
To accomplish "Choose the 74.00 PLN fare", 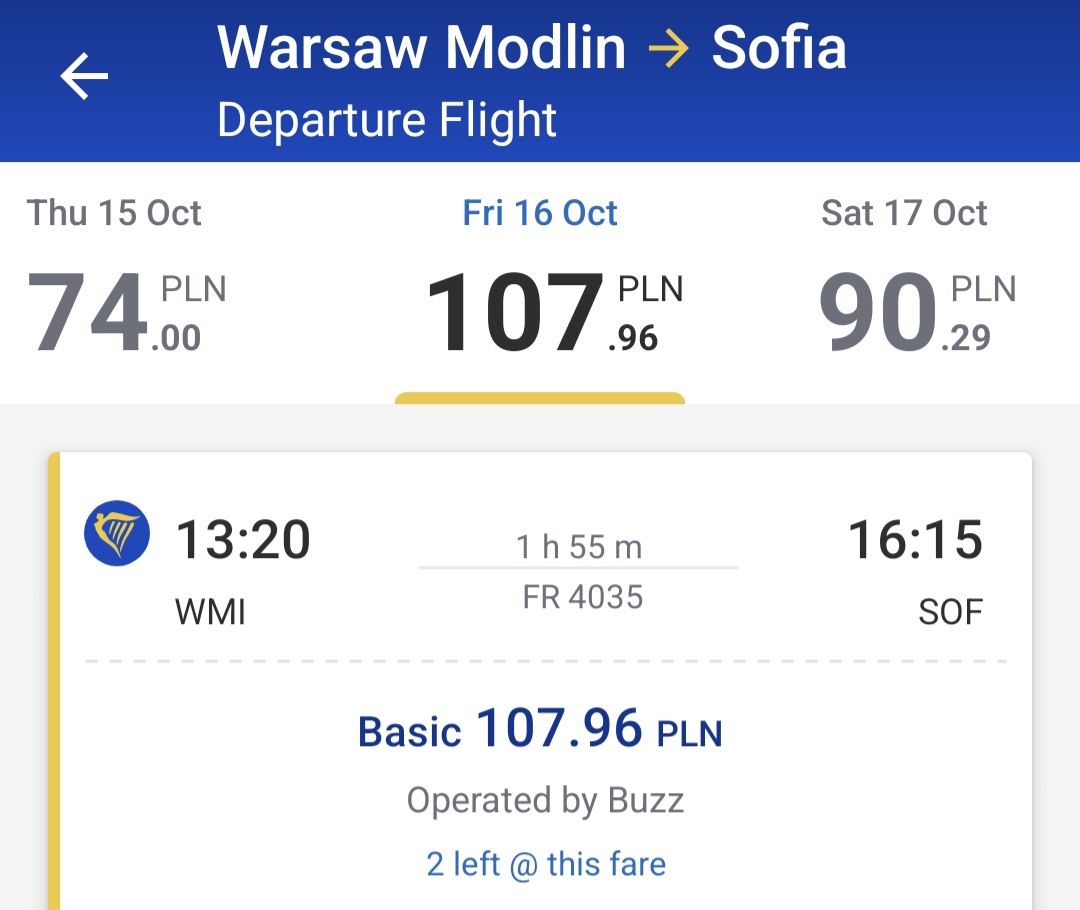I will (127, 311).
